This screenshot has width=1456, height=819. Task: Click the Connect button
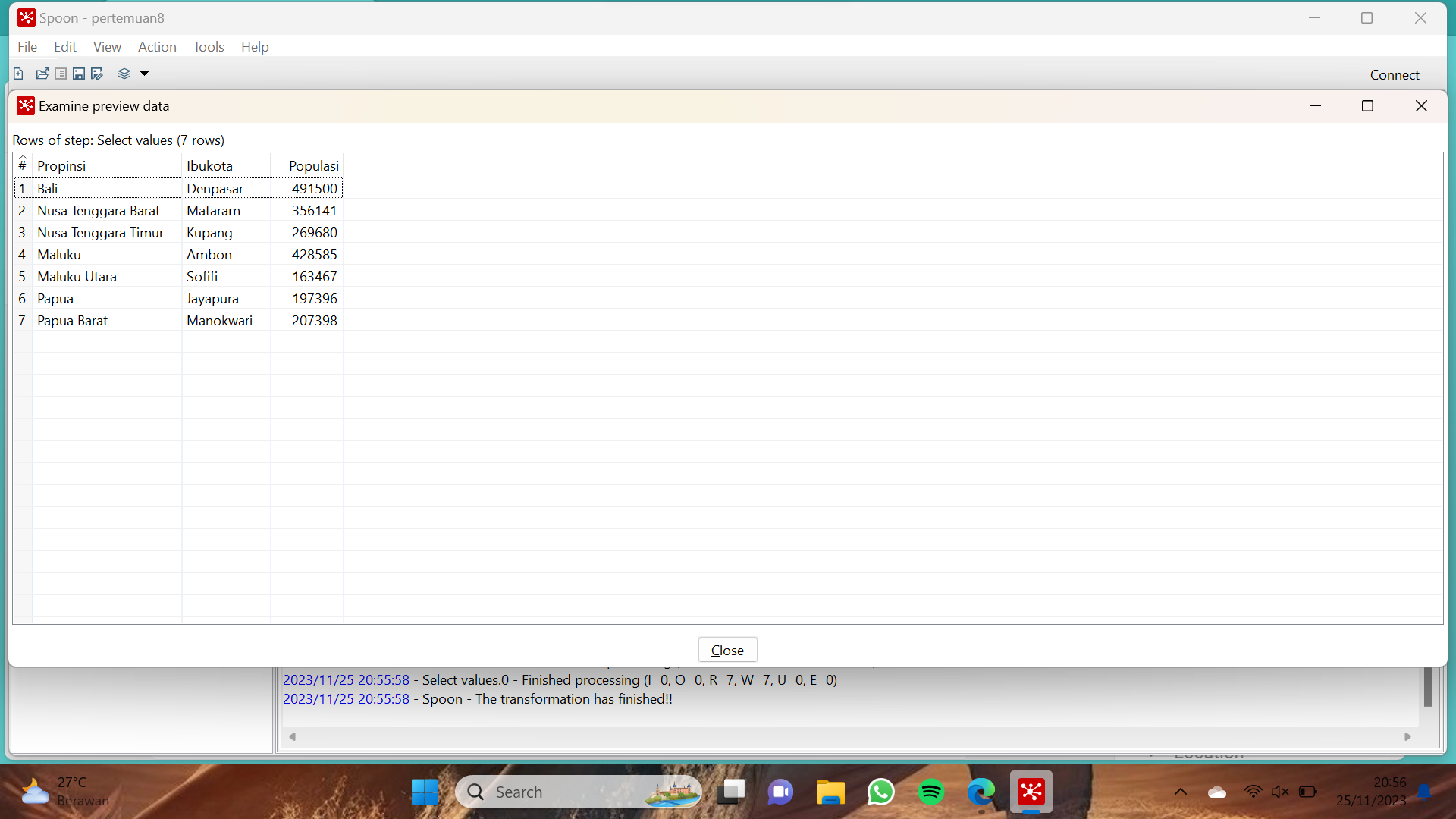tap(1394, 75)
